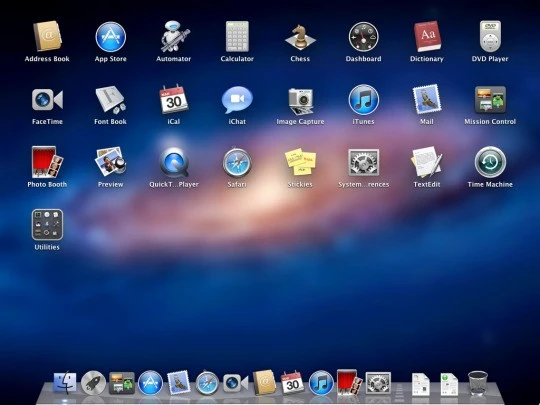540x405 pixels.
Task: Open DVD Player
Action: point(490,36)
